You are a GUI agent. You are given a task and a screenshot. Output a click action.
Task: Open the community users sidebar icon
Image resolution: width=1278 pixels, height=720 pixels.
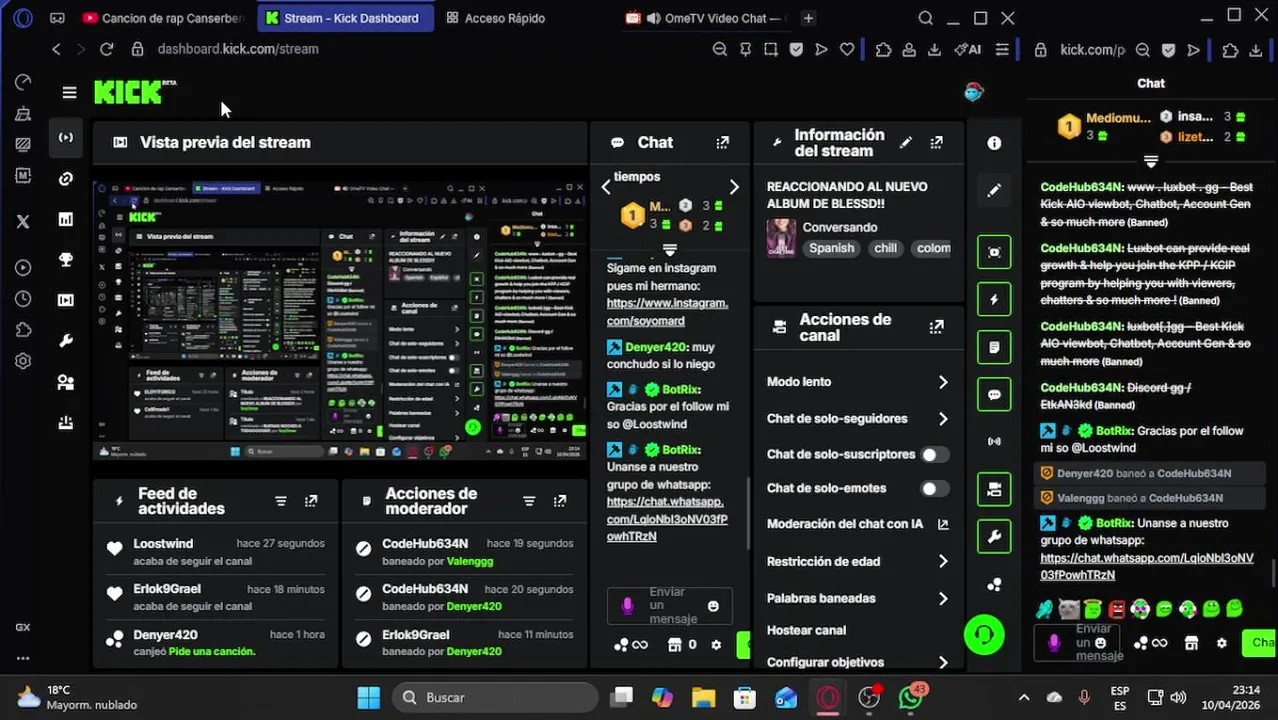(x=66, y=382)
